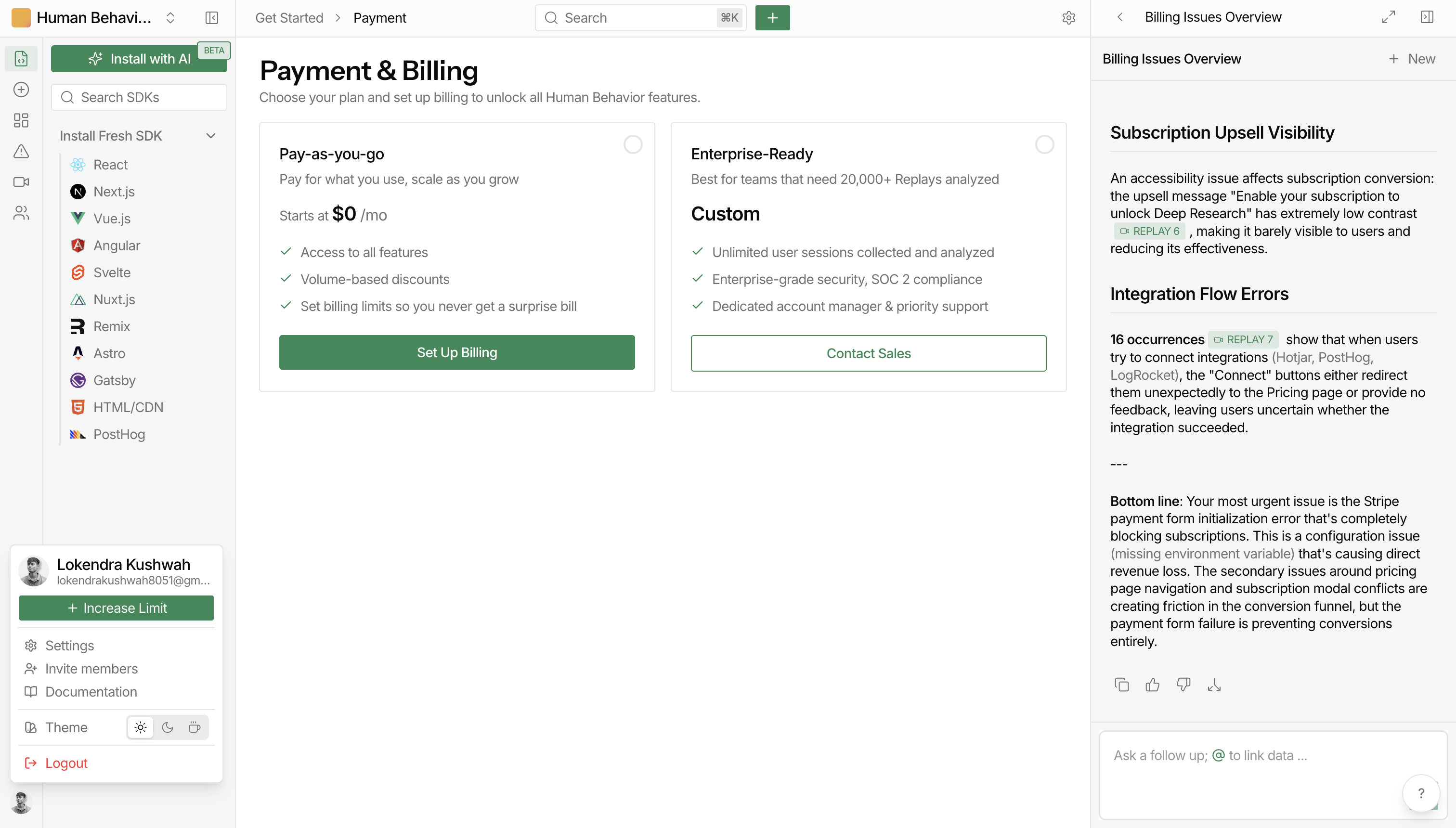Screen dimensions: 1456x828
Task: Focus the Search SDKs input field
Action: 139,97
